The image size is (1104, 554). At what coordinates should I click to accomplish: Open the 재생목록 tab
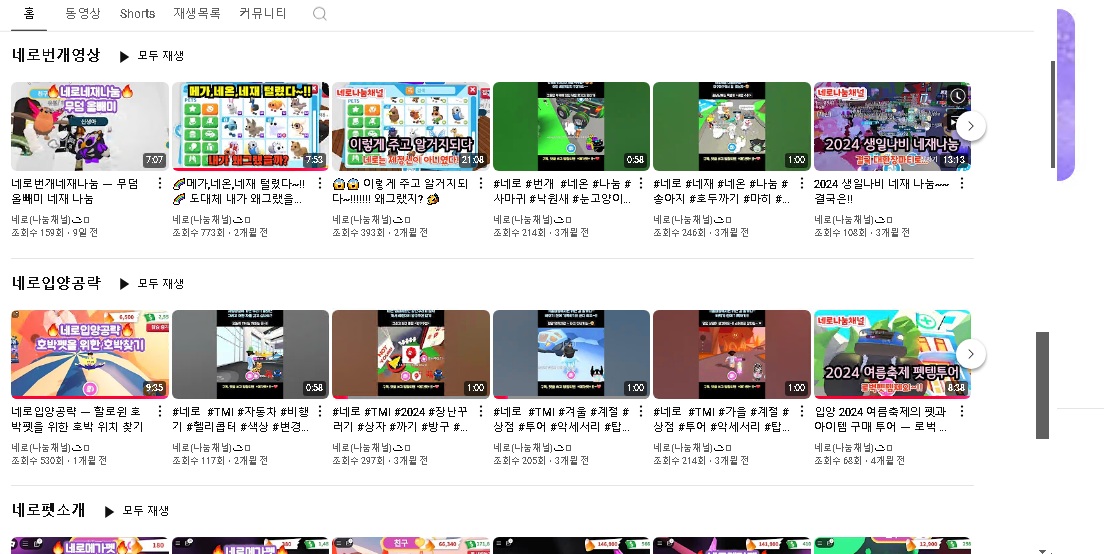tap(196, 13)
